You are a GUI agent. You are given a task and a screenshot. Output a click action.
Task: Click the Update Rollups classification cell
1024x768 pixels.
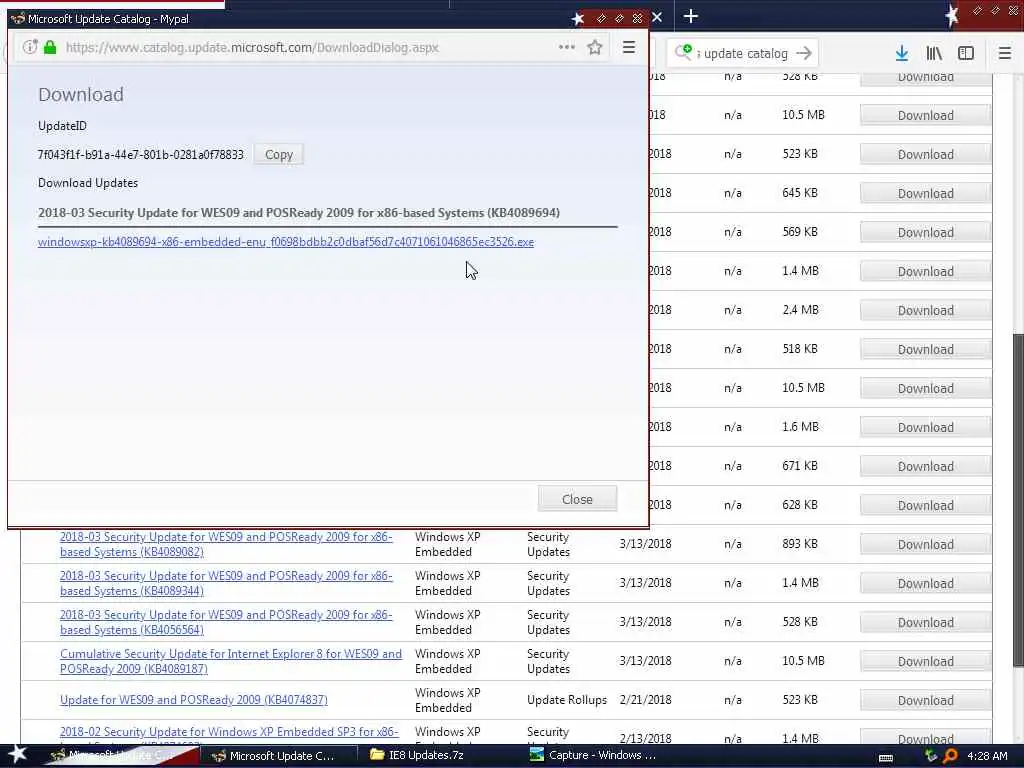tap(567, 699)
